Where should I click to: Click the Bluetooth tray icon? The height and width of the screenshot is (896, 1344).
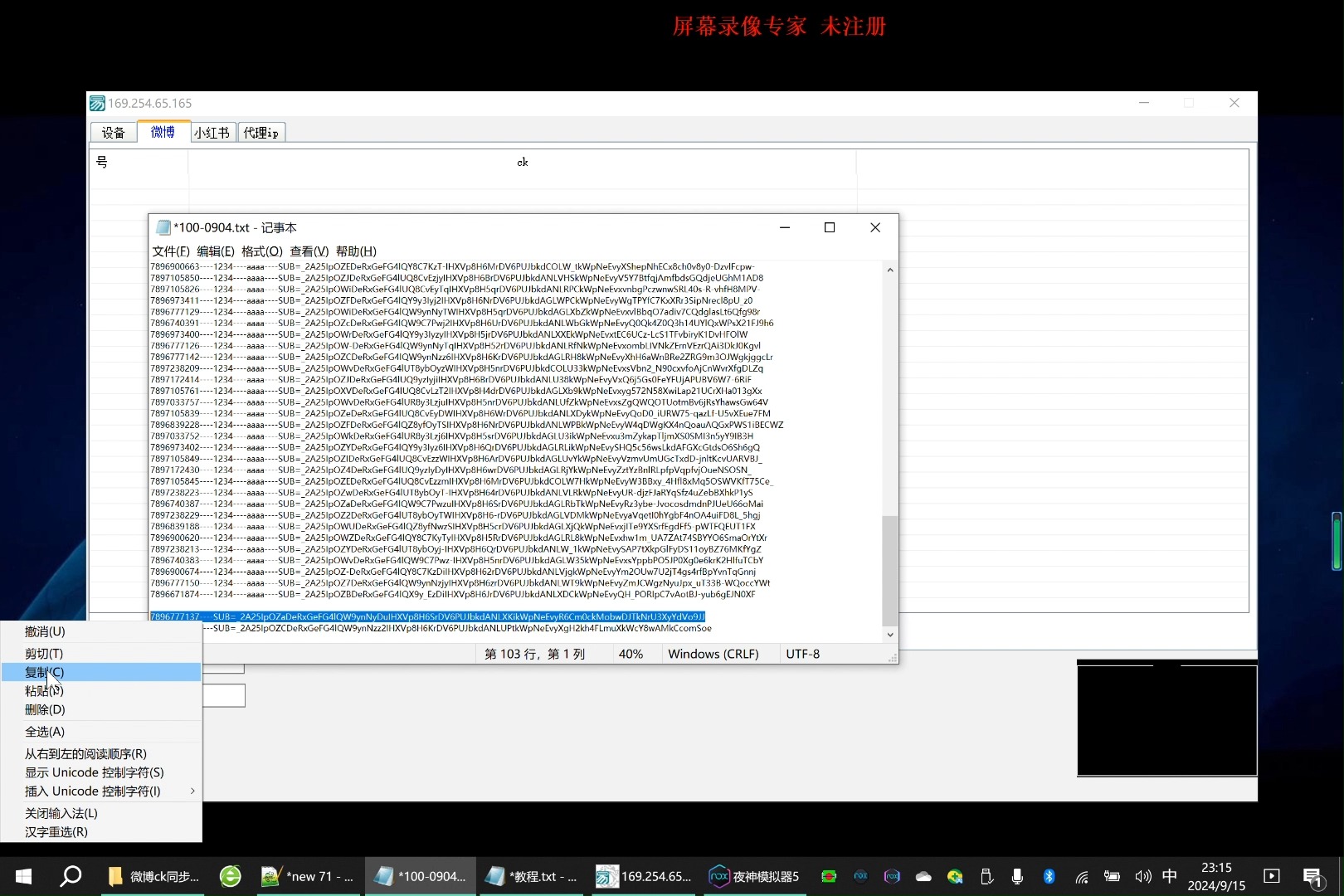(1049, 876)
